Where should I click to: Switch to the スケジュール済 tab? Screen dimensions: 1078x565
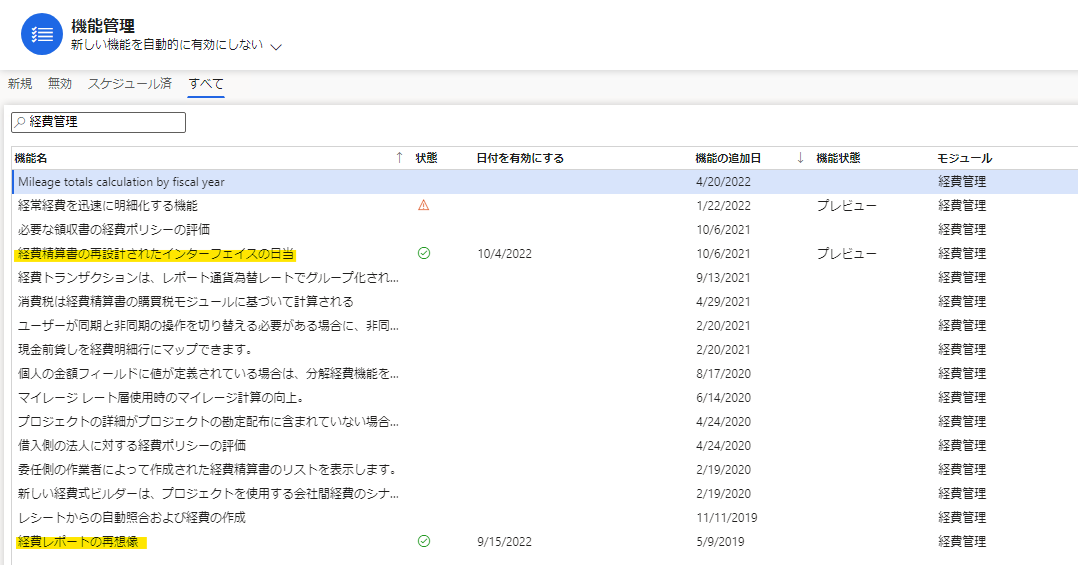[x=129, y=83]
